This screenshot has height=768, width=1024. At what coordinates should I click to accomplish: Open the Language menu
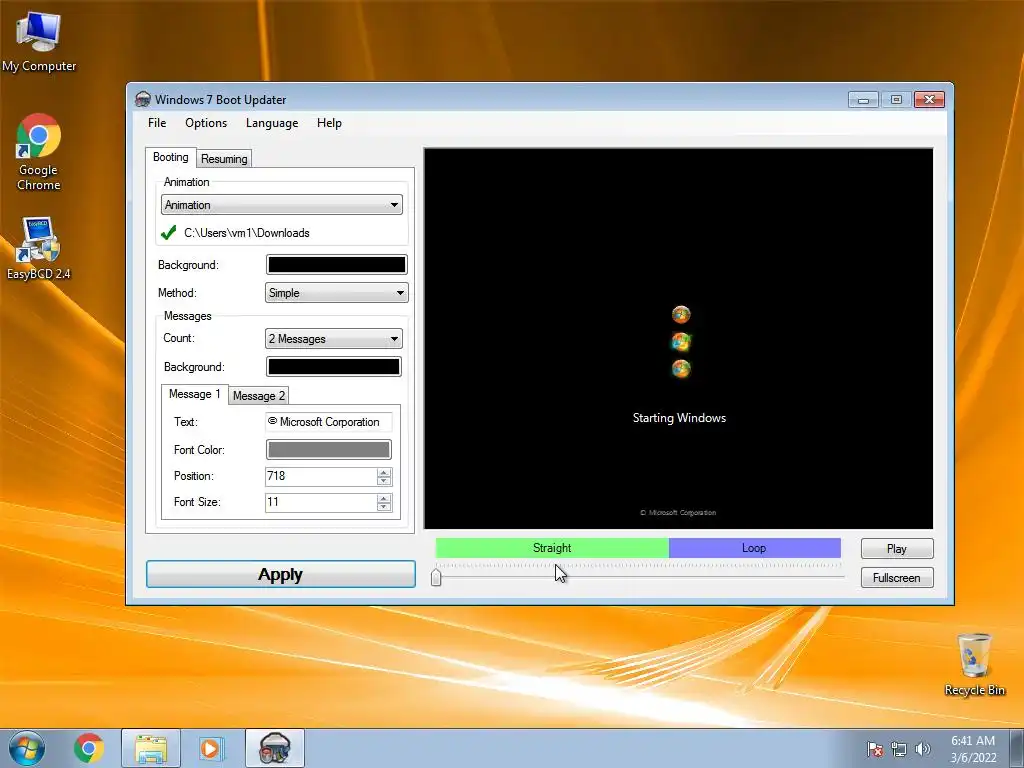pyautogui.click(x=272, y=123)
